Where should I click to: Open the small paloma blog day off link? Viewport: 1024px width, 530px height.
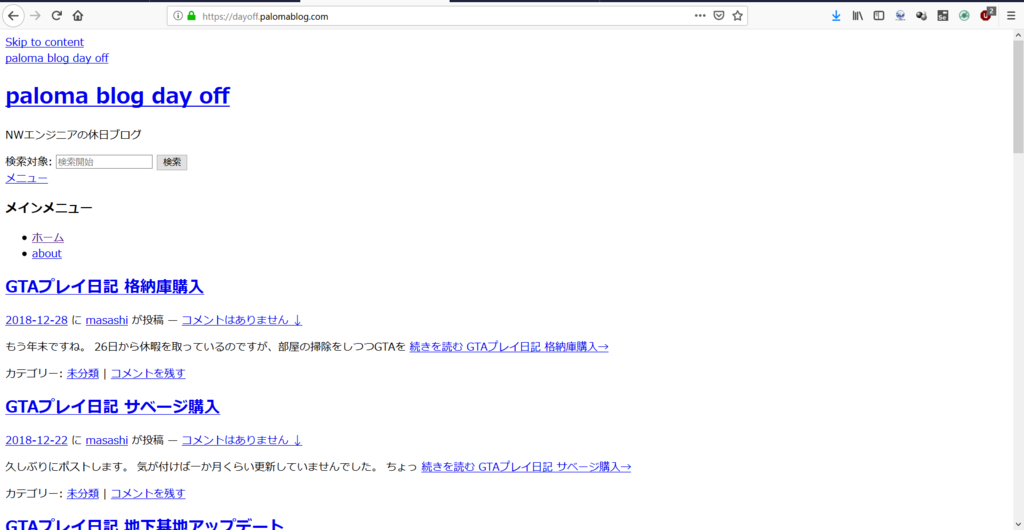click(57, 58)
